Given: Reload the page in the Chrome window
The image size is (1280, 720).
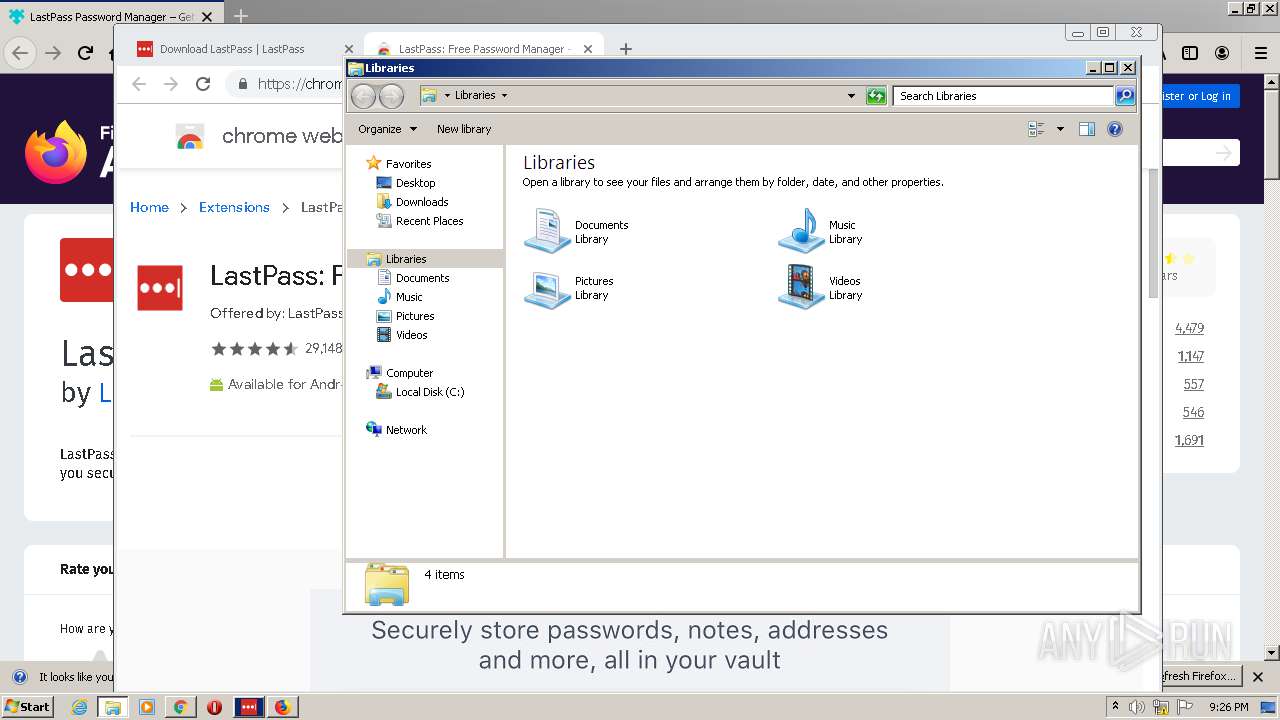Looking at the screenshot, I should (x=203, y=84).
